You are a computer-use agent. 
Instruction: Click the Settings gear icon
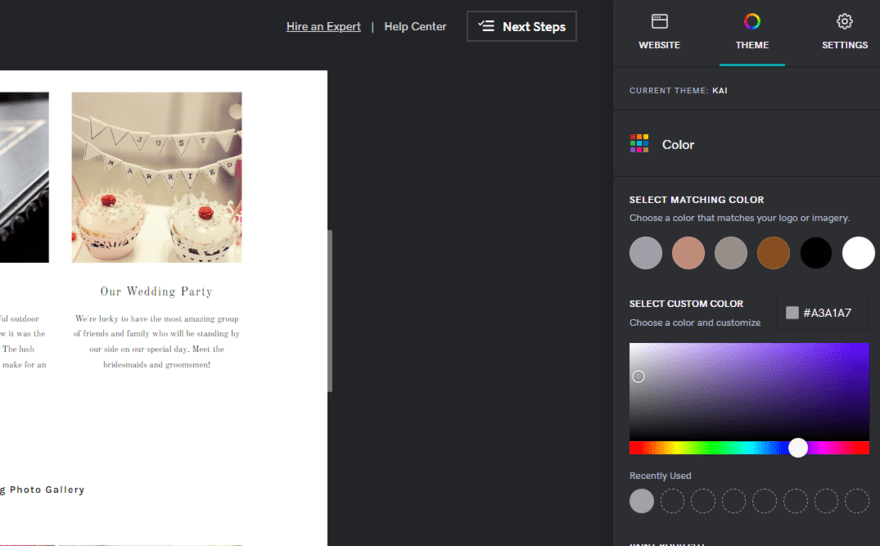tap(845, 21)
